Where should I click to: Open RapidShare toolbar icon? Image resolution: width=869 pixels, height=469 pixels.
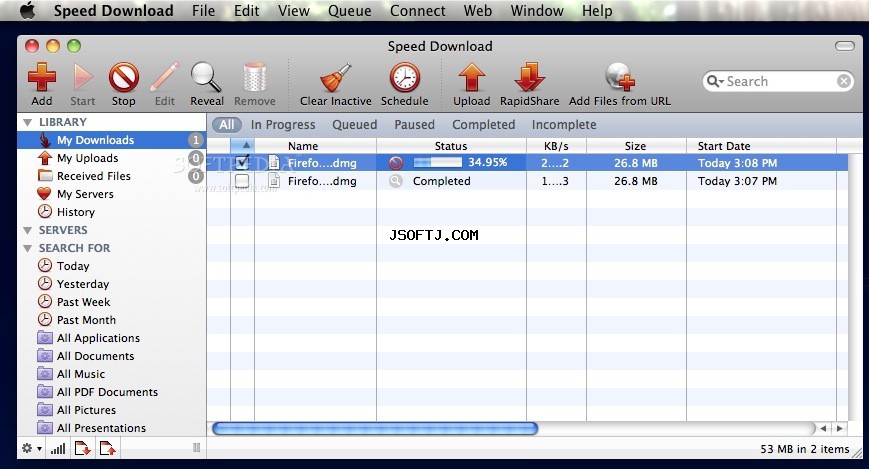coord(529,78)
